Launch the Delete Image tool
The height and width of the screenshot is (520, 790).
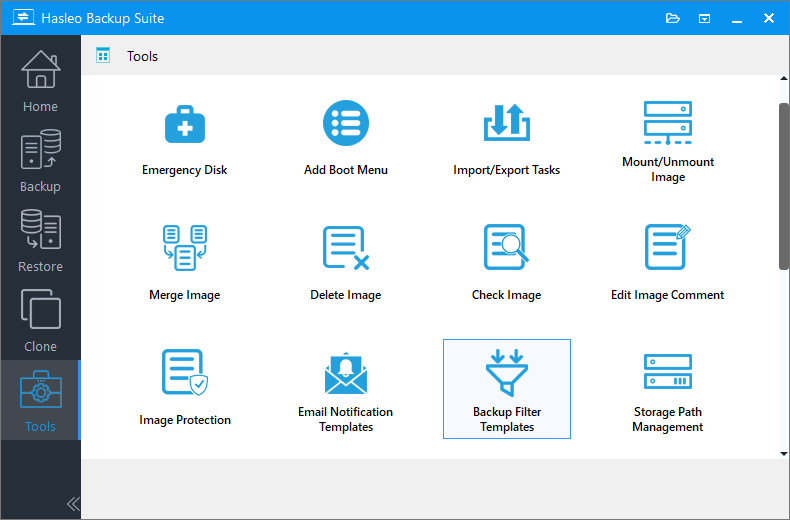[x=346, y=264]
